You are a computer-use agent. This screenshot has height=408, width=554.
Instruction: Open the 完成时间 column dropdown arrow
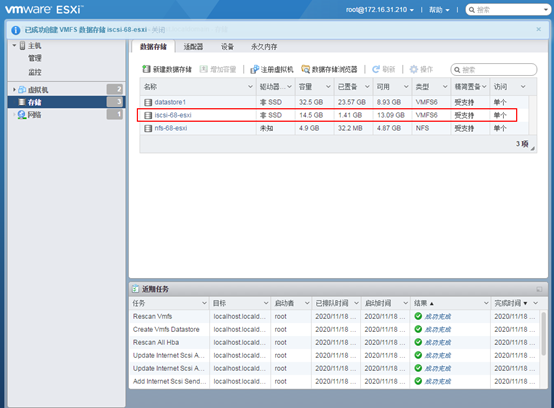click(x=536, y=303)
